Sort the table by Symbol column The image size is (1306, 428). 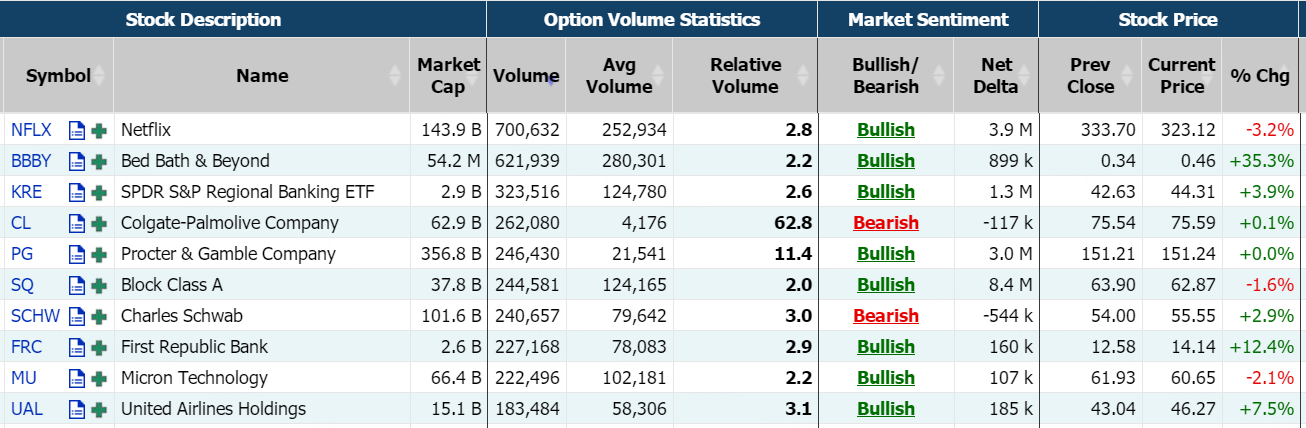tap(58, 76)
